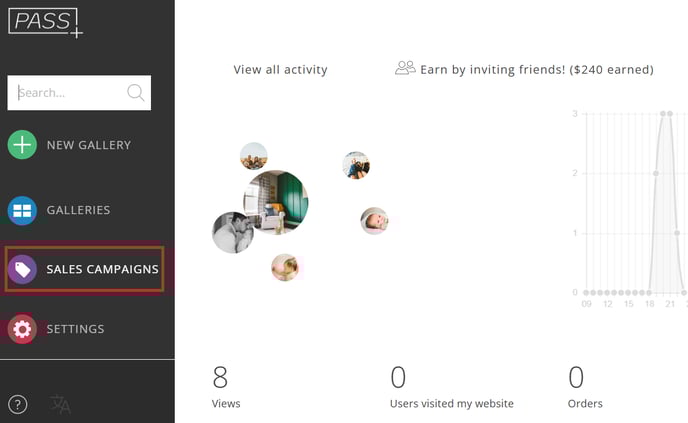Click the search magnifier icon
The width and height of the screenshot is (688, 423).
136,93
